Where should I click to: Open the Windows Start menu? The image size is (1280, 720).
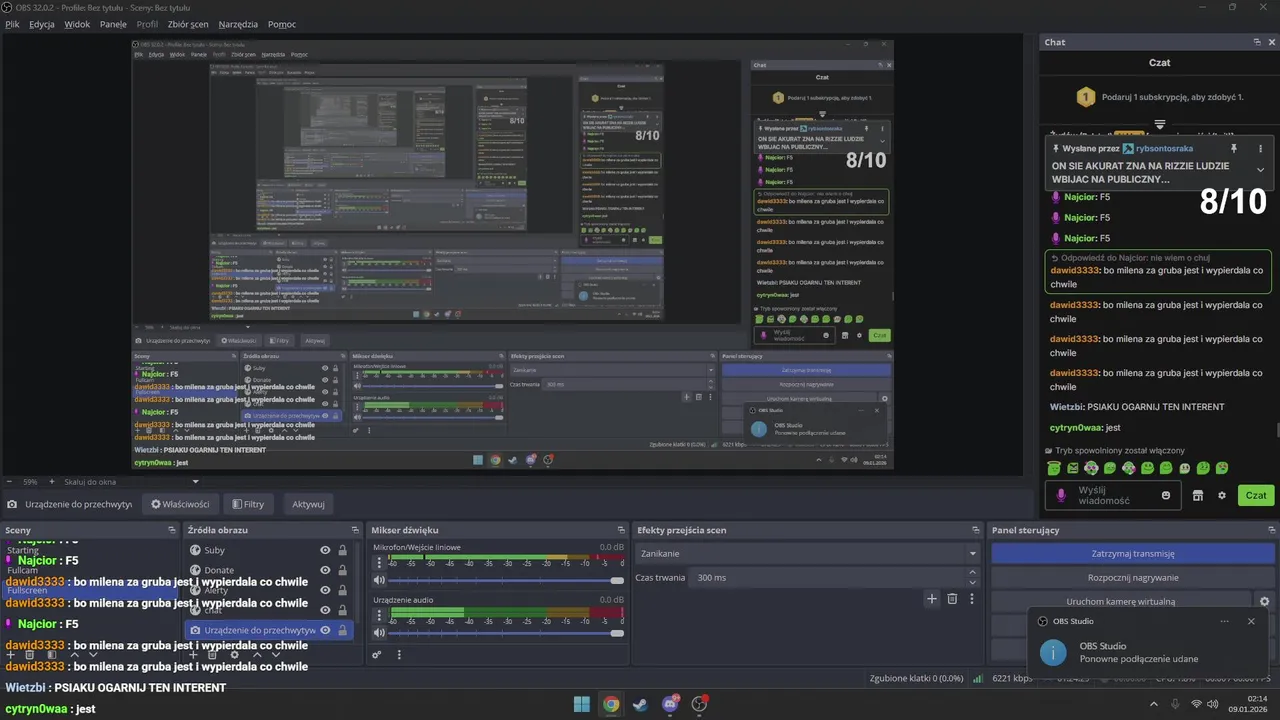point(581,704)
